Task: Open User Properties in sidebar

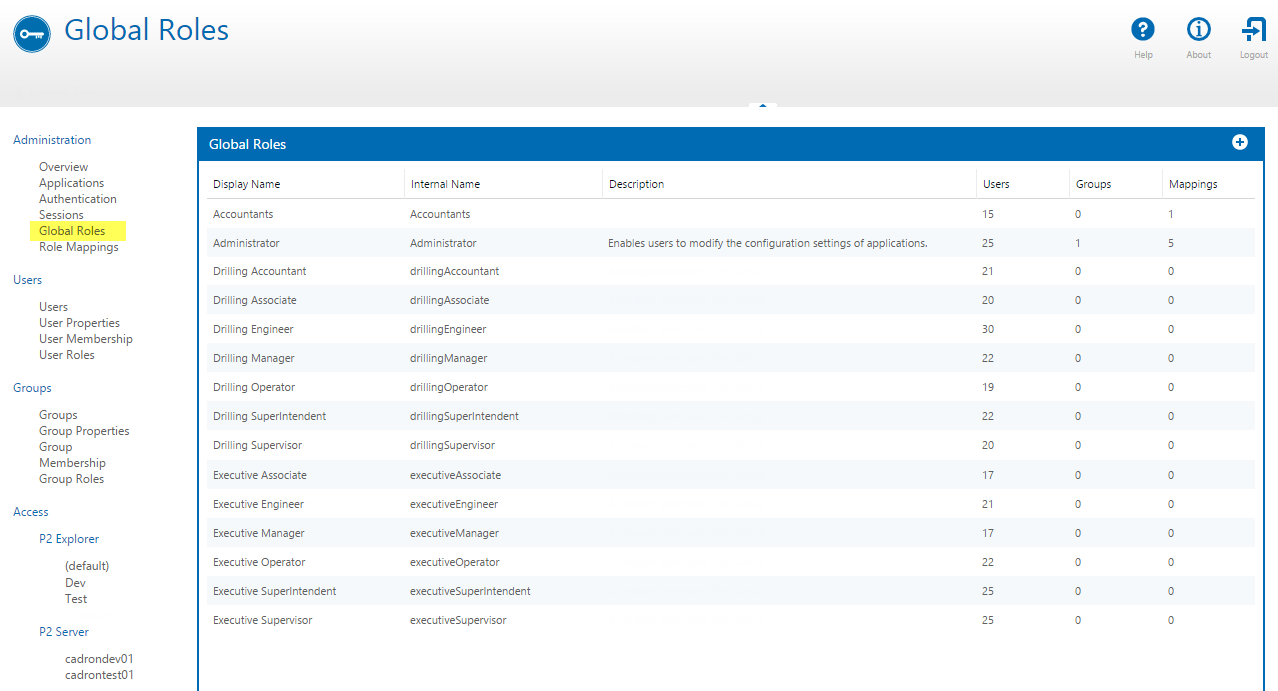Action: coord(79,323)
